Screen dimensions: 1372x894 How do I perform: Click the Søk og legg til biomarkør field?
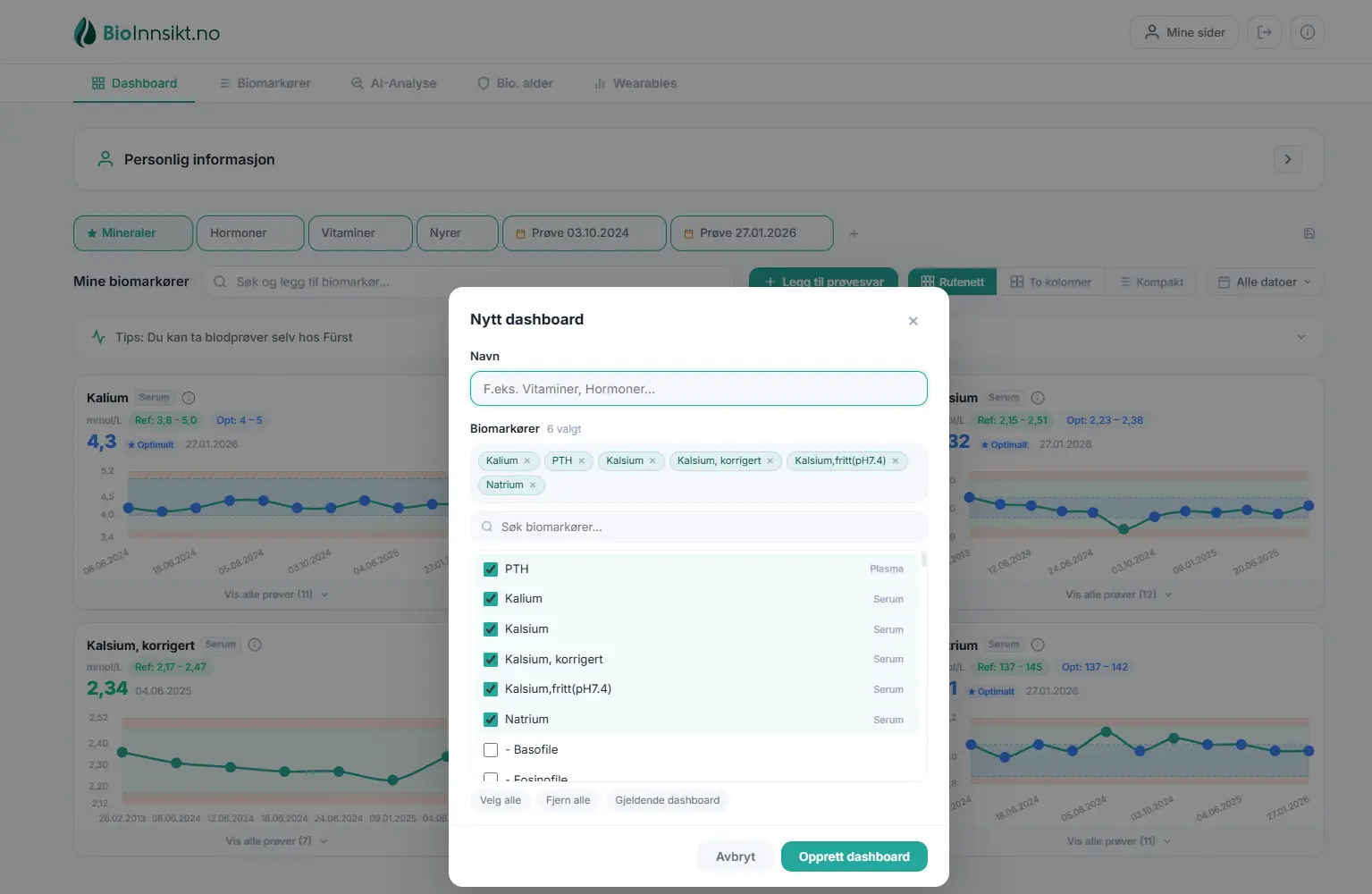coord(468,282)
